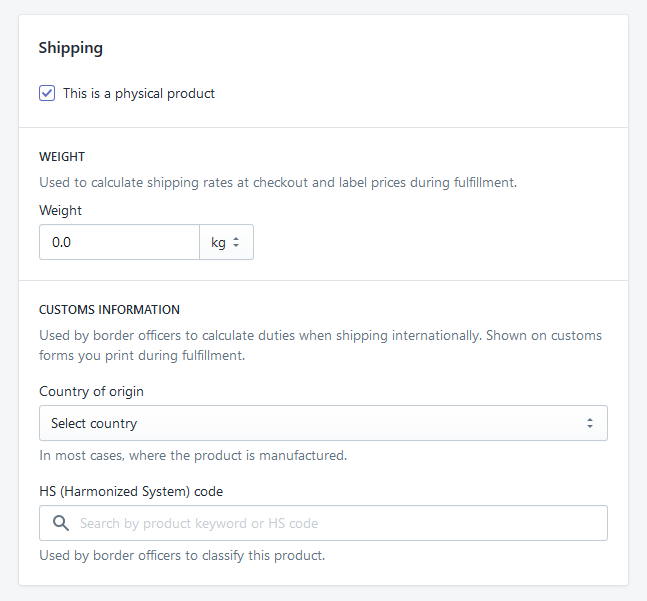647x601 pixels.
Task: Click text 'Used by border officers to classify this product.'
Action: [182, 556]
